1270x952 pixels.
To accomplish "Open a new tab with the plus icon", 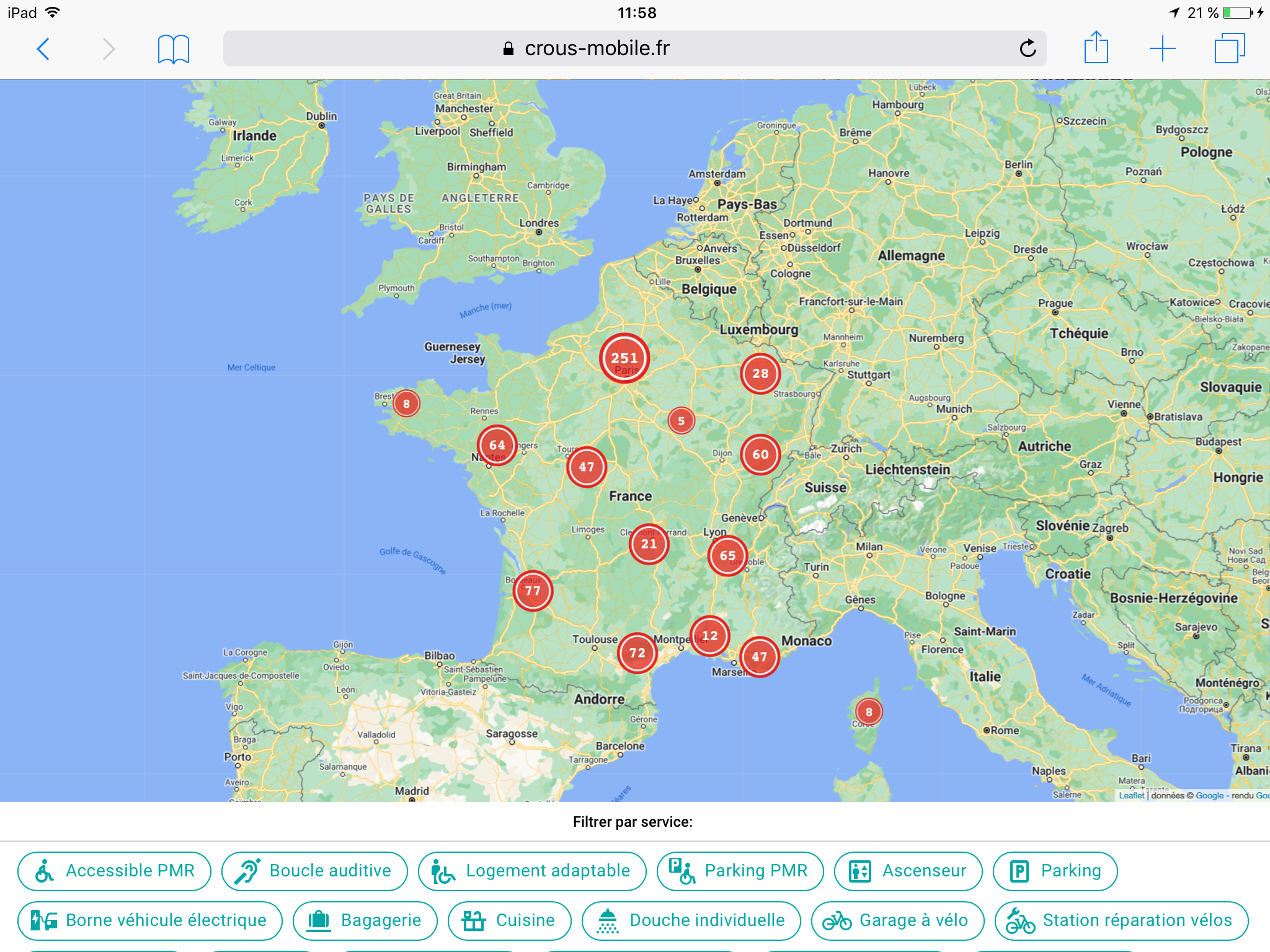I will pos(1163,48).
